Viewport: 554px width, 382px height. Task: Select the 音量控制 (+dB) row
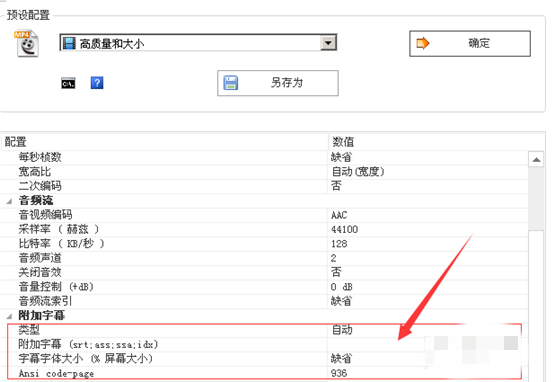click(x=264, y=287)
